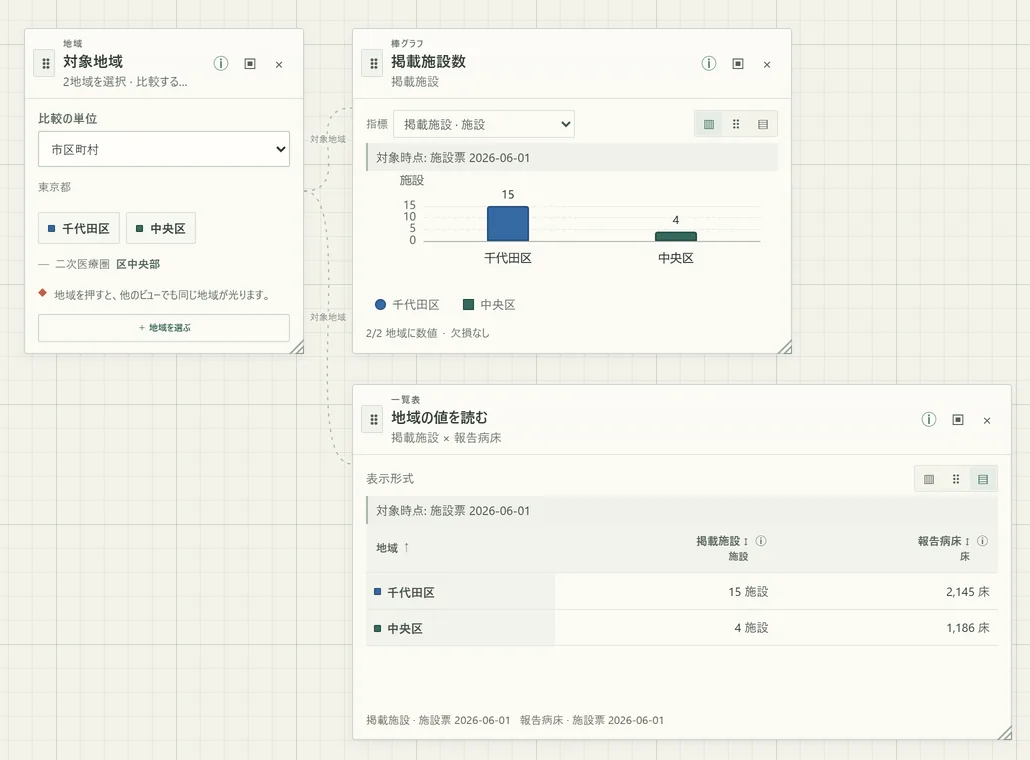Click the 報告病床 · 施設票 2026-06-01 footer text
Screen dimensions: 1030x760
coord(592,720)
